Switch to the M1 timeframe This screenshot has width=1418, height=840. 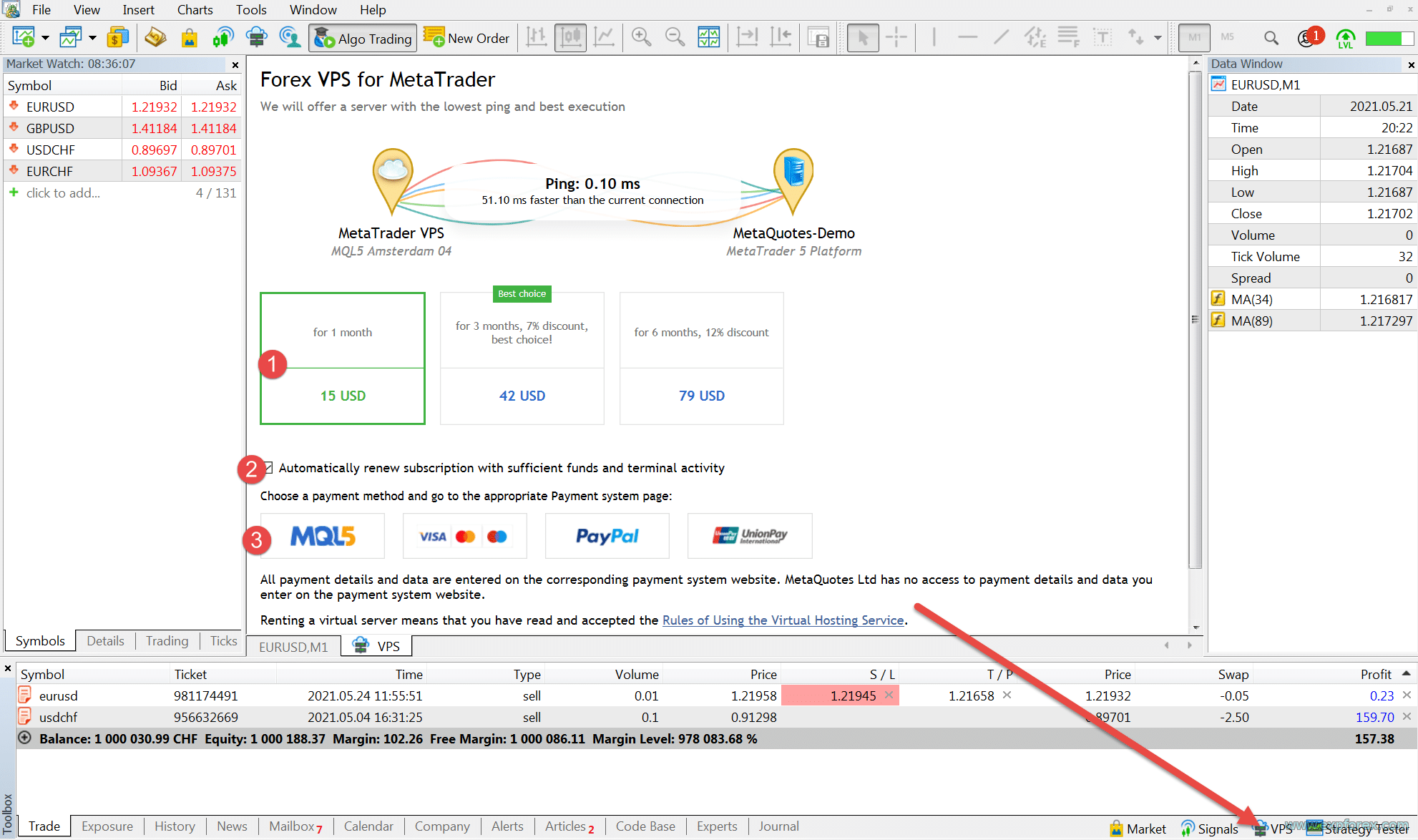pos(1194,37)
